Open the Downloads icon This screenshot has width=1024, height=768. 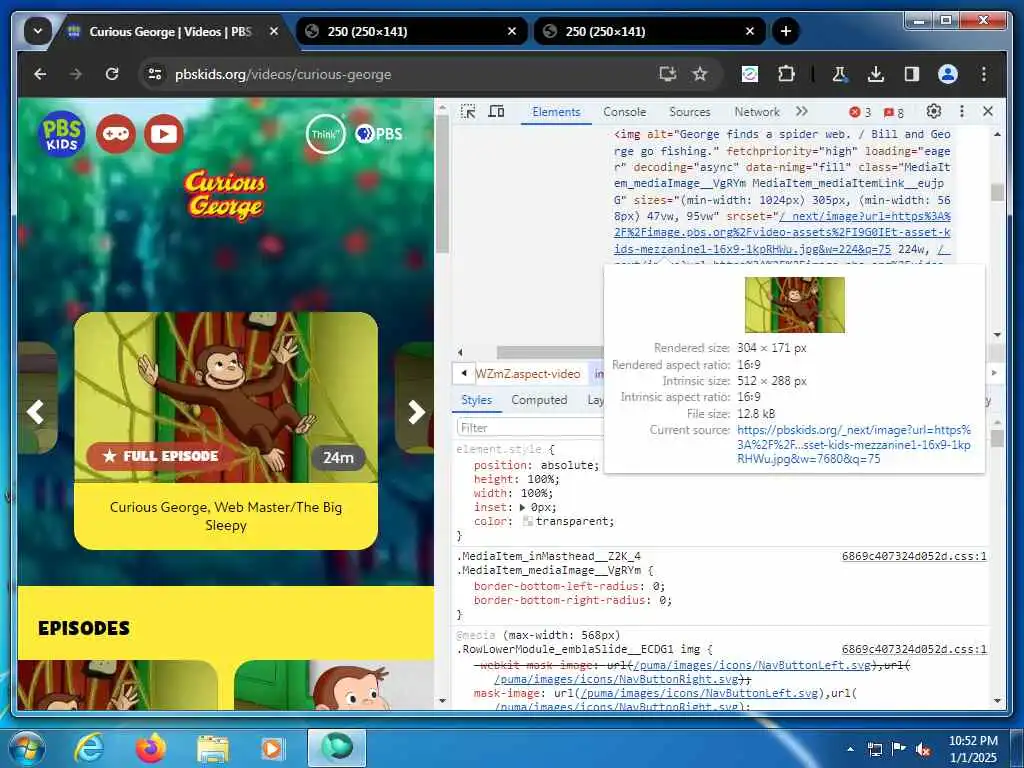point(876,74)
